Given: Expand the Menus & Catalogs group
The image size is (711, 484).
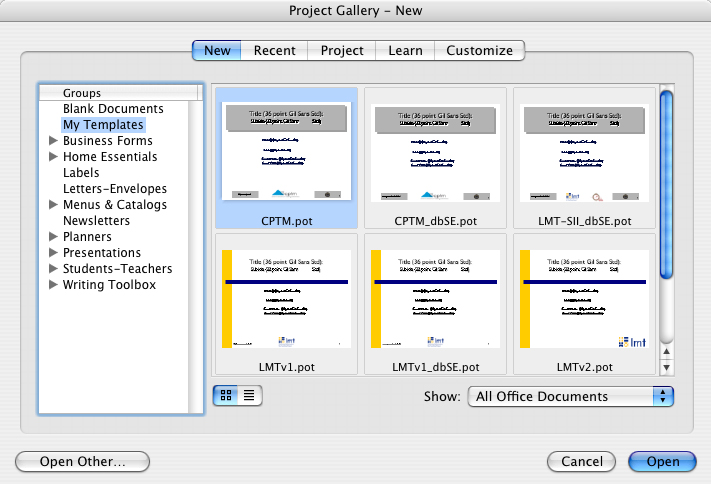Looking at the screenshot, I should coord(53,205).
